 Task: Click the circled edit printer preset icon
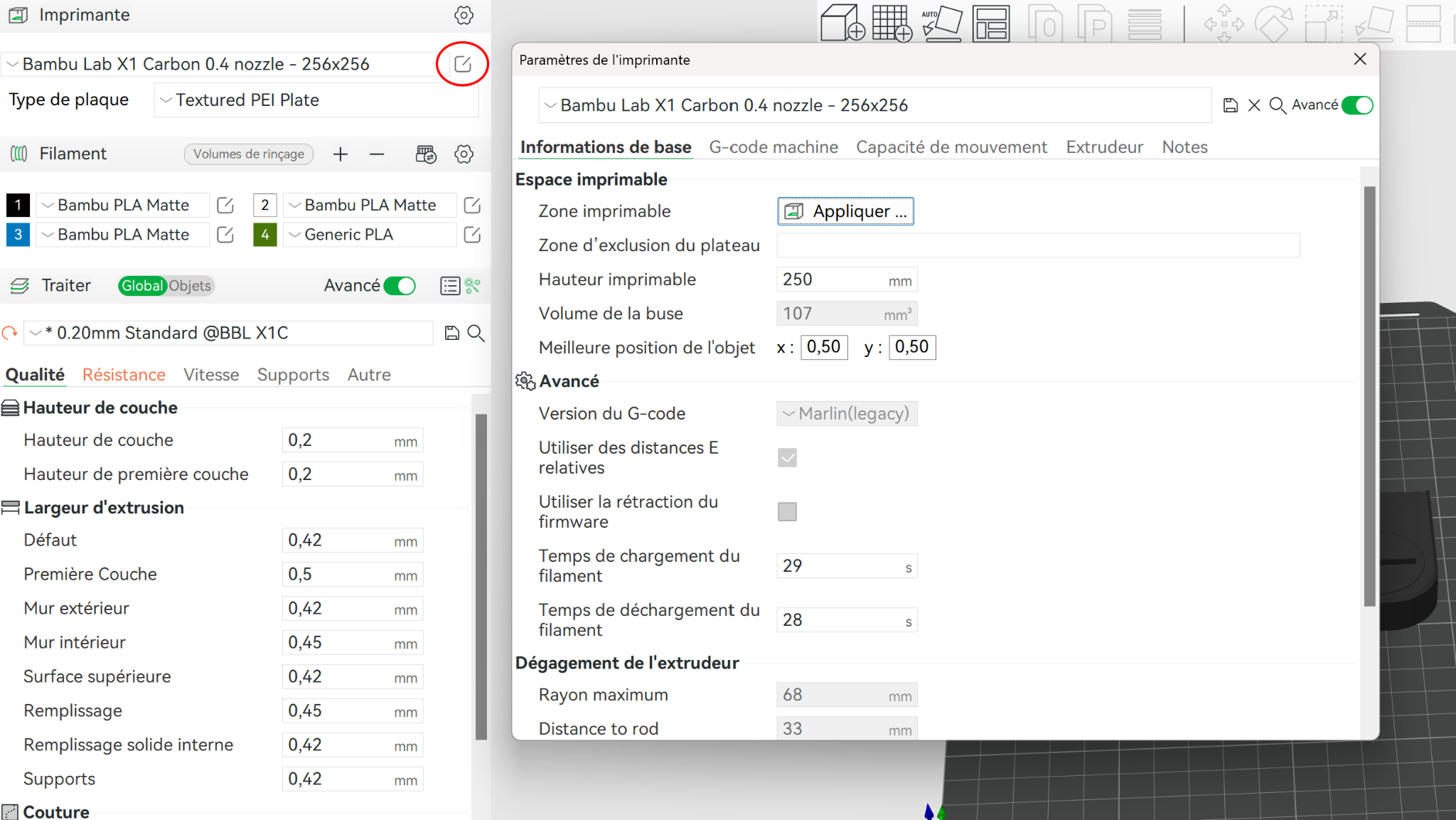[x=462, y=64]
